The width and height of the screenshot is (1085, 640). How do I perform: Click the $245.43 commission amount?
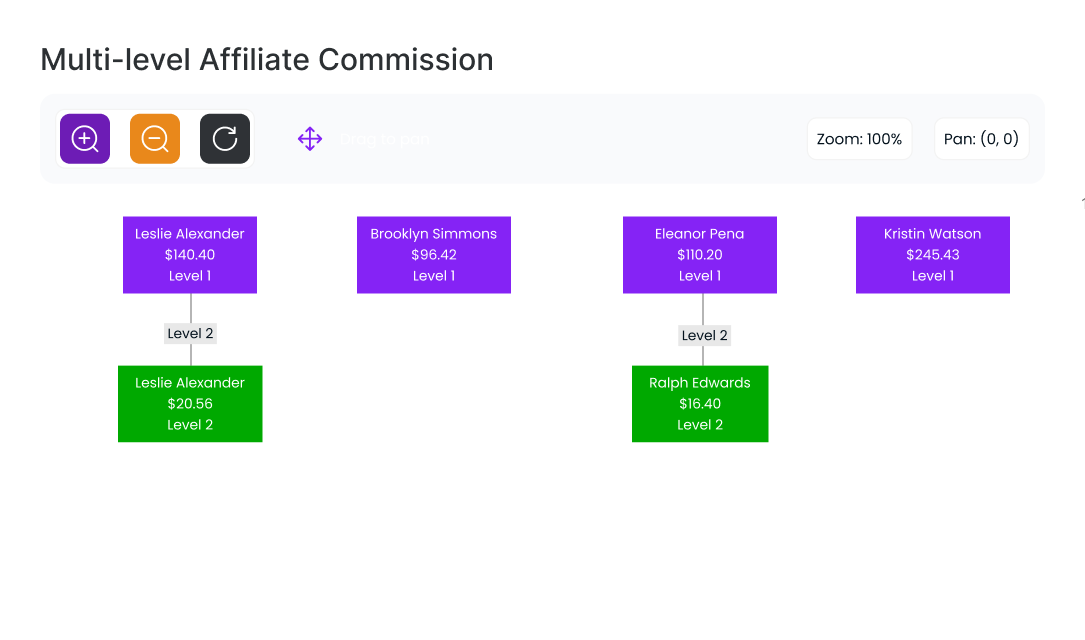click(x=933, y=255)
